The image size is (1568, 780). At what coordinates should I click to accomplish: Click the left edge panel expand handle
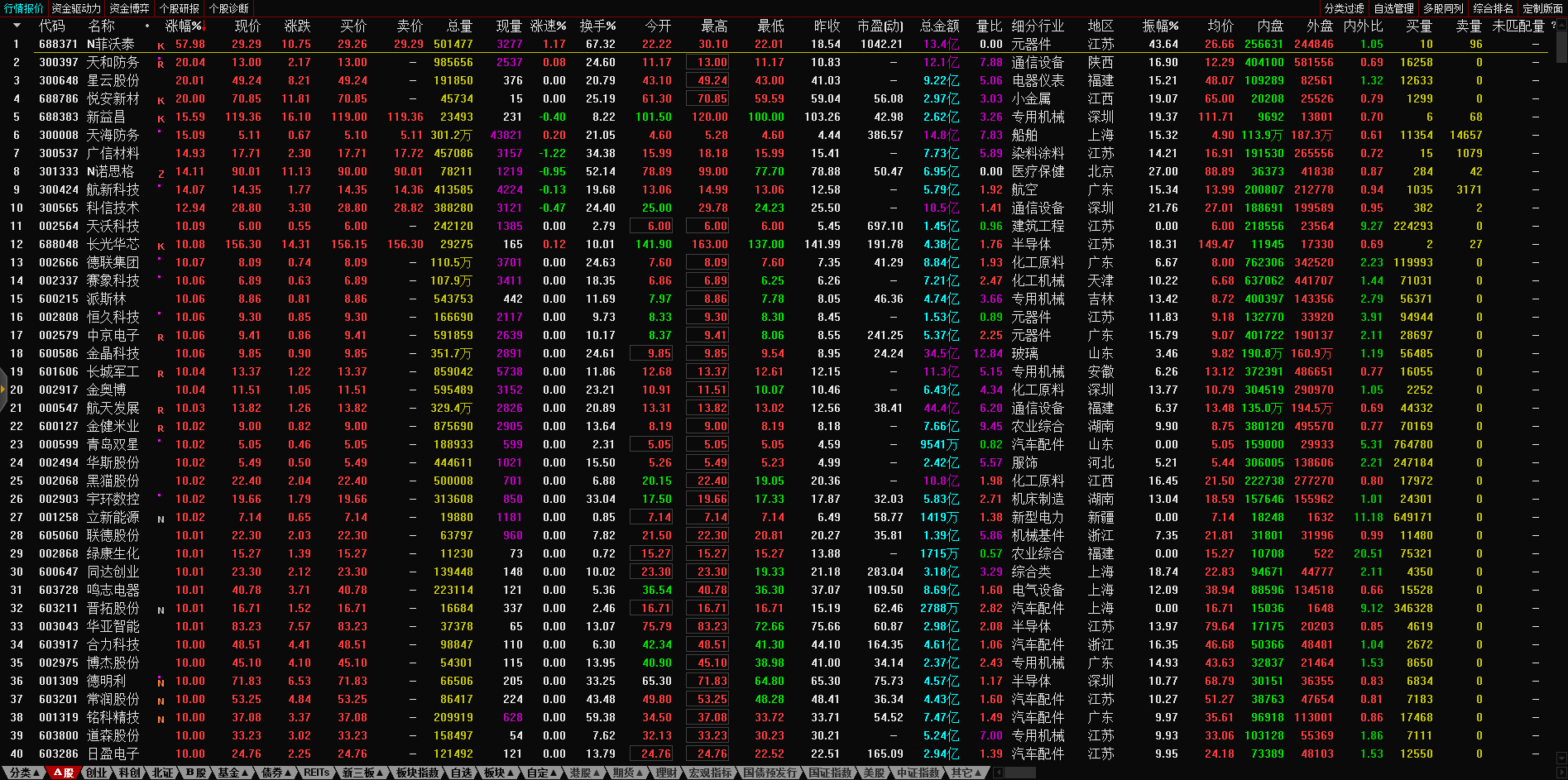[x=3, y=390]
